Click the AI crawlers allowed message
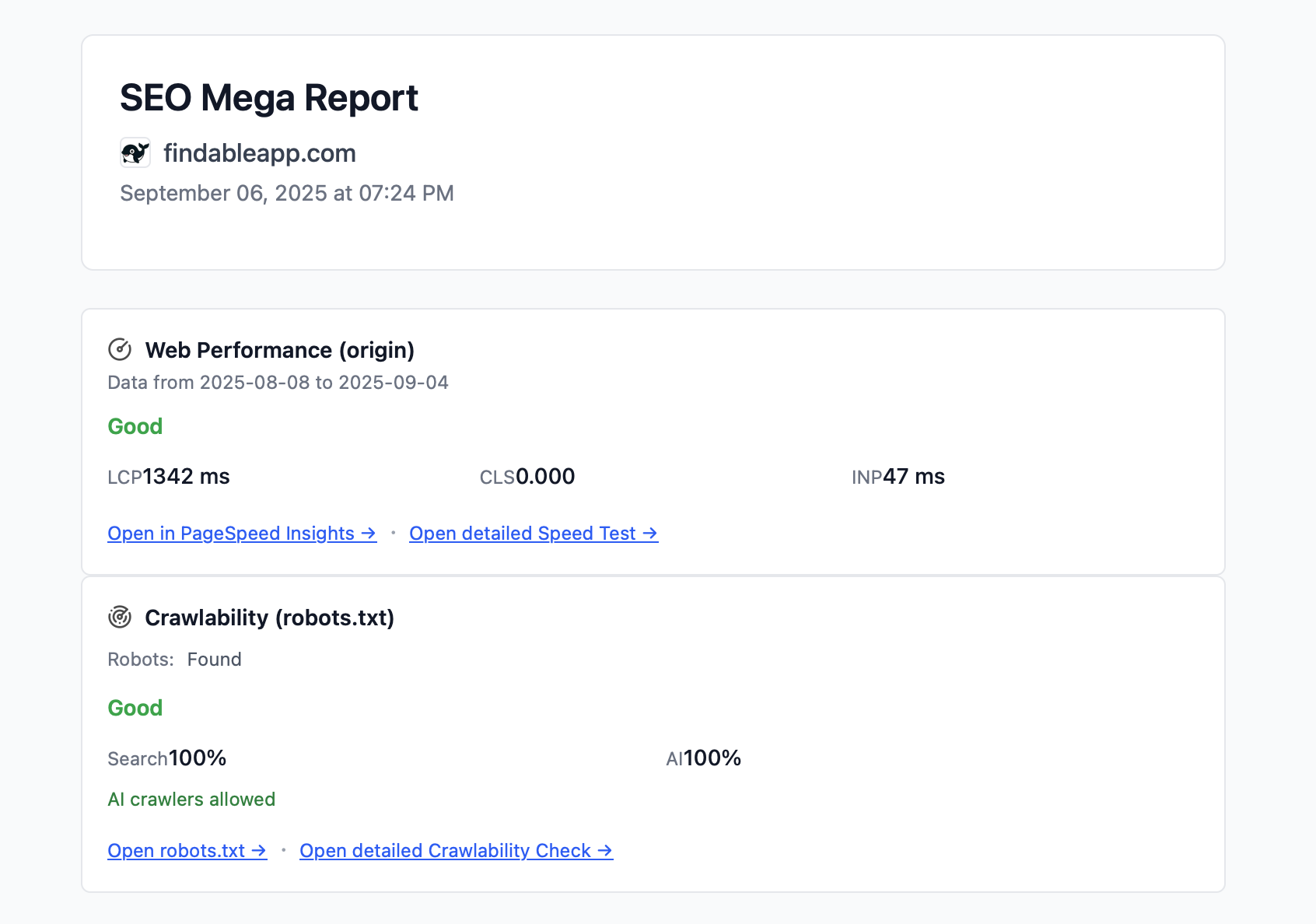Screen dimensions: 1316x924 coord(191,800)
